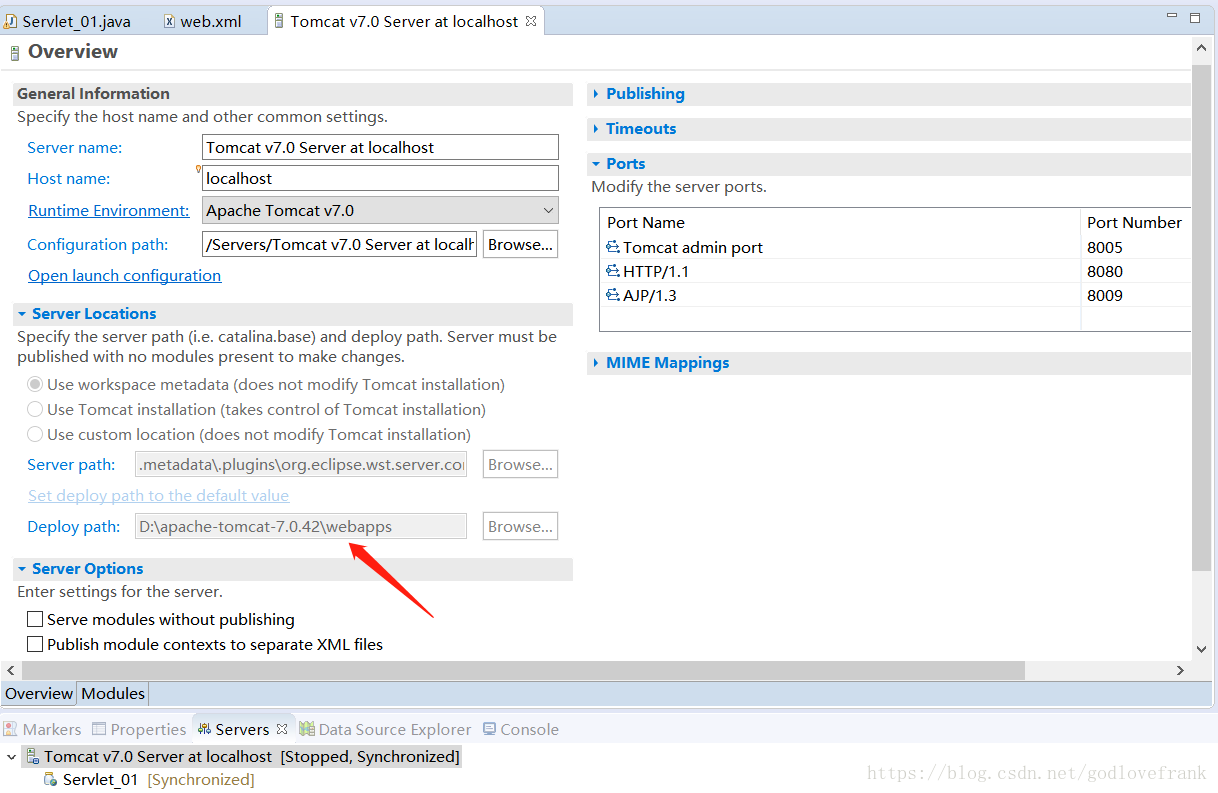Click the AJP/1.3 port icon

point(613,295)
